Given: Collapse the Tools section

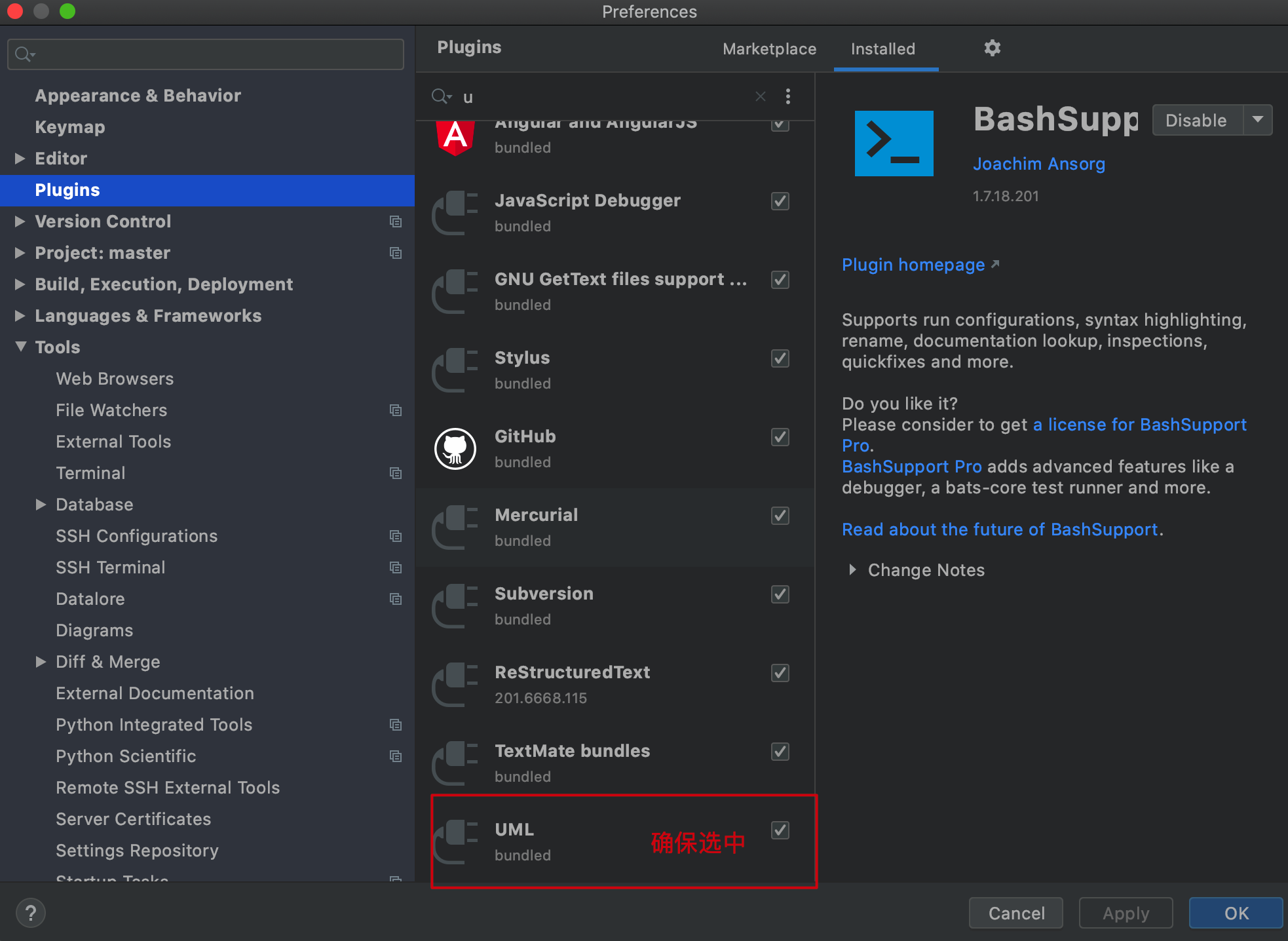Looking at the screenshot, I should click(x=20, y=347).
